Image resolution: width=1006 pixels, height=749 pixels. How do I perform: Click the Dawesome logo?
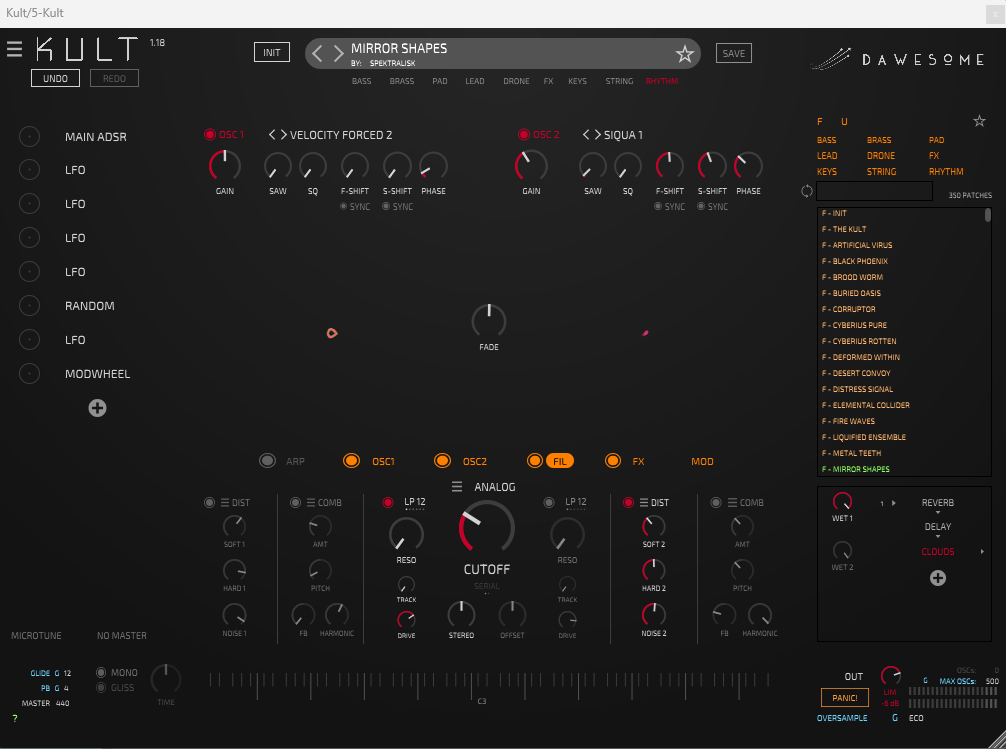tap(899, 59)
